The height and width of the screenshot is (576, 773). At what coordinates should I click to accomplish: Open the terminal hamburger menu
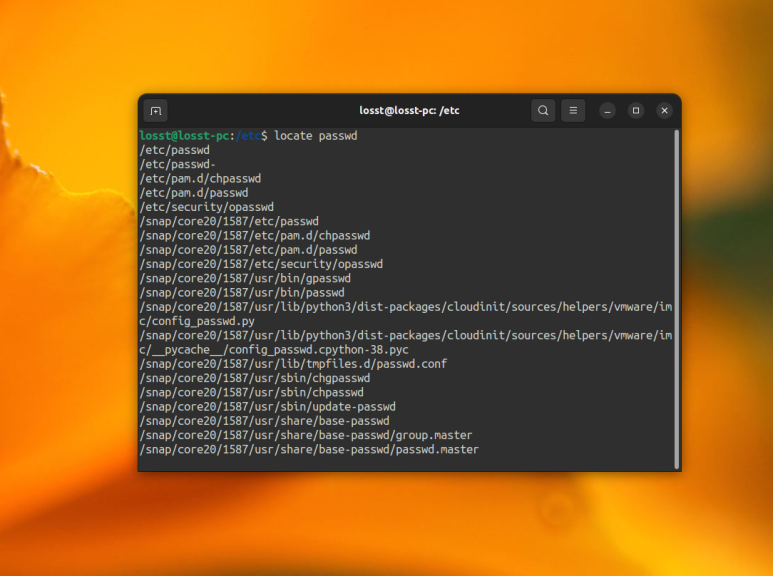[x=573, y=110]
